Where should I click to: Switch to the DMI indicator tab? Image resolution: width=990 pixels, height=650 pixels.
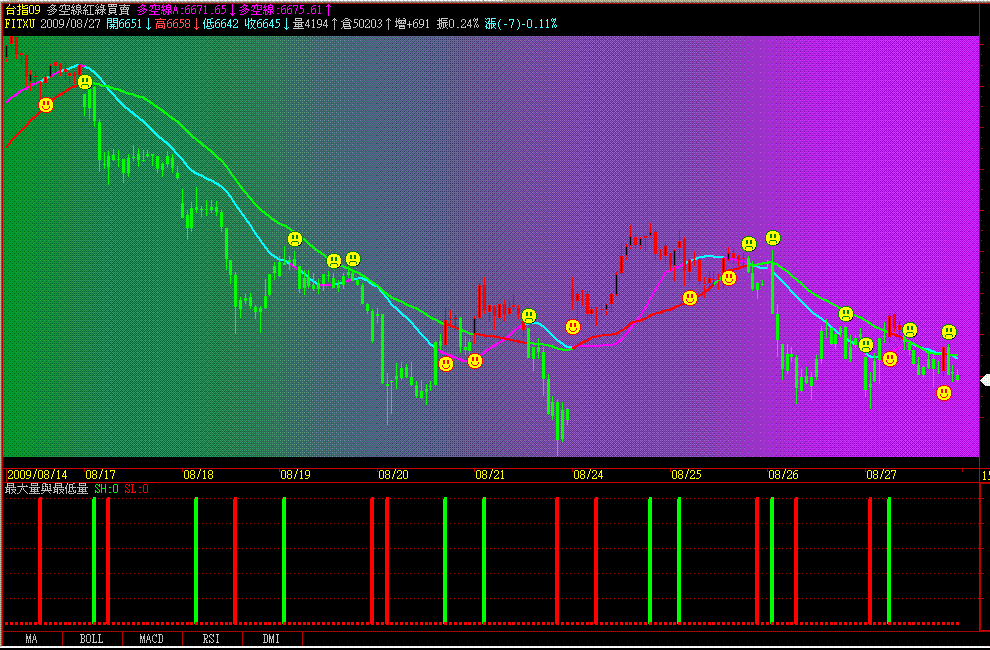[271, 638]
